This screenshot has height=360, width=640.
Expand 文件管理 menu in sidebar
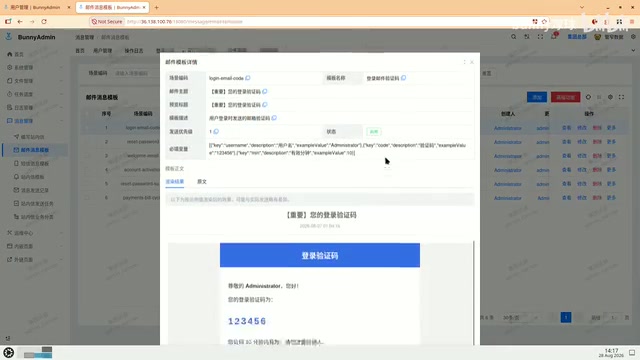35,81
